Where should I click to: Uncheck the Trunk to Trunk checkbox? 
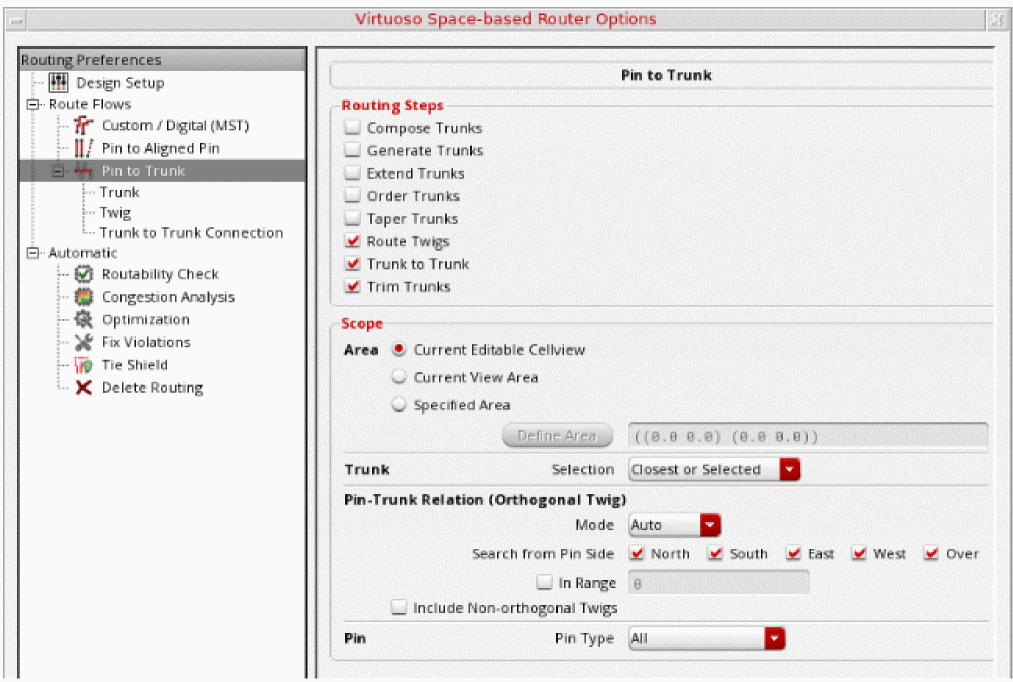click(x=352, y=264)
